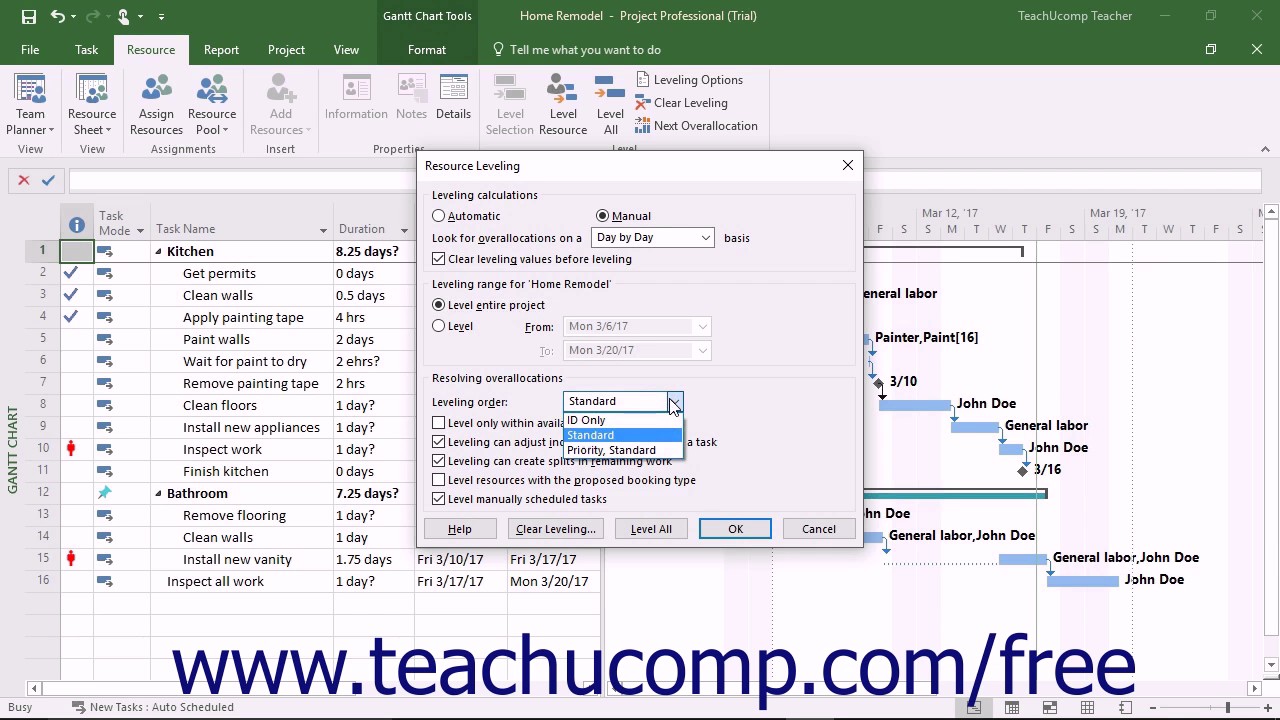Click the Details ribbon icon
The image size is (1280, 720).
(453, 98)
